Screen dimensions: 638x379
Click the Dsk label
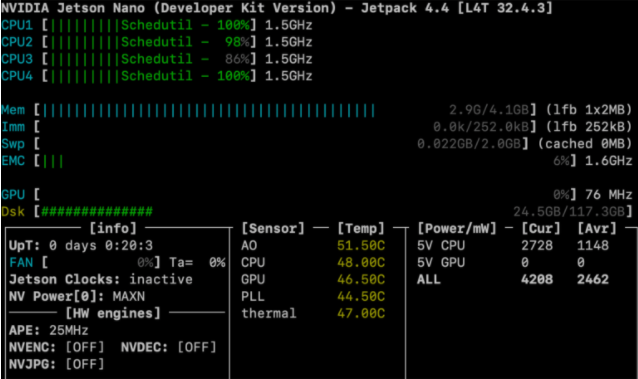tap(13, 212)
